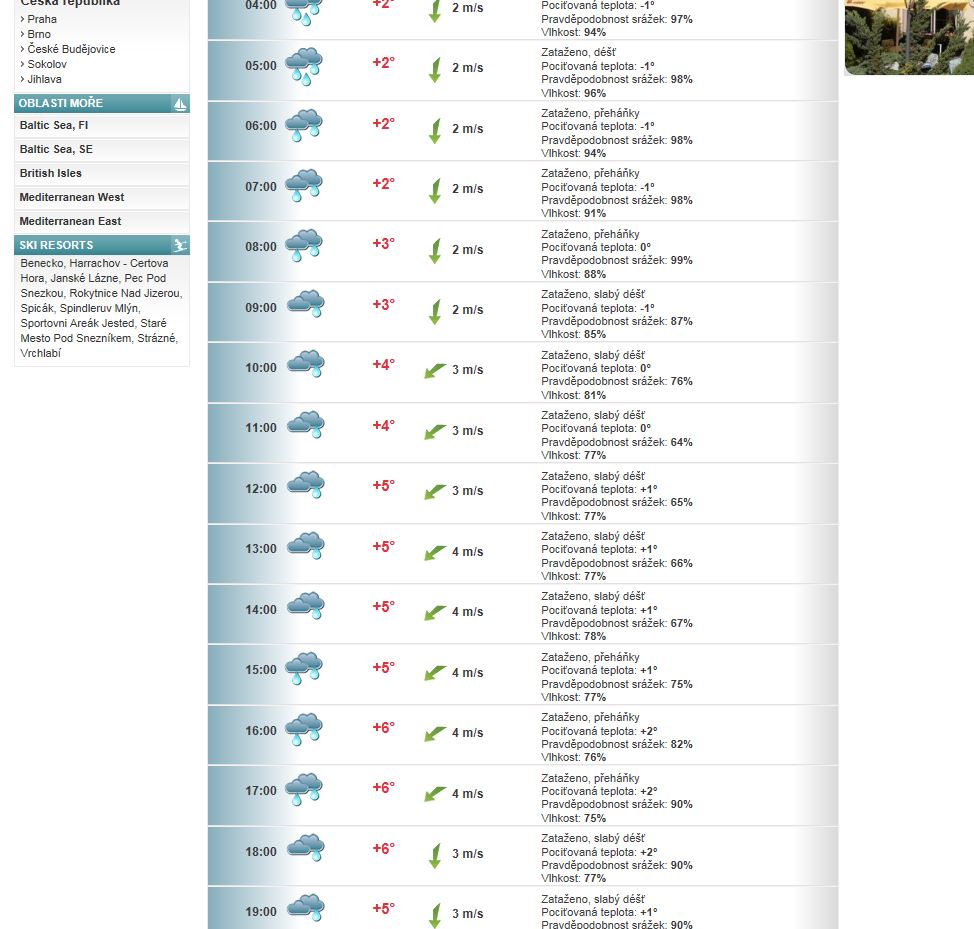Click the wind direction arrow at 16:00
This screenshot has width=974, height=929.
coord(435,734)
